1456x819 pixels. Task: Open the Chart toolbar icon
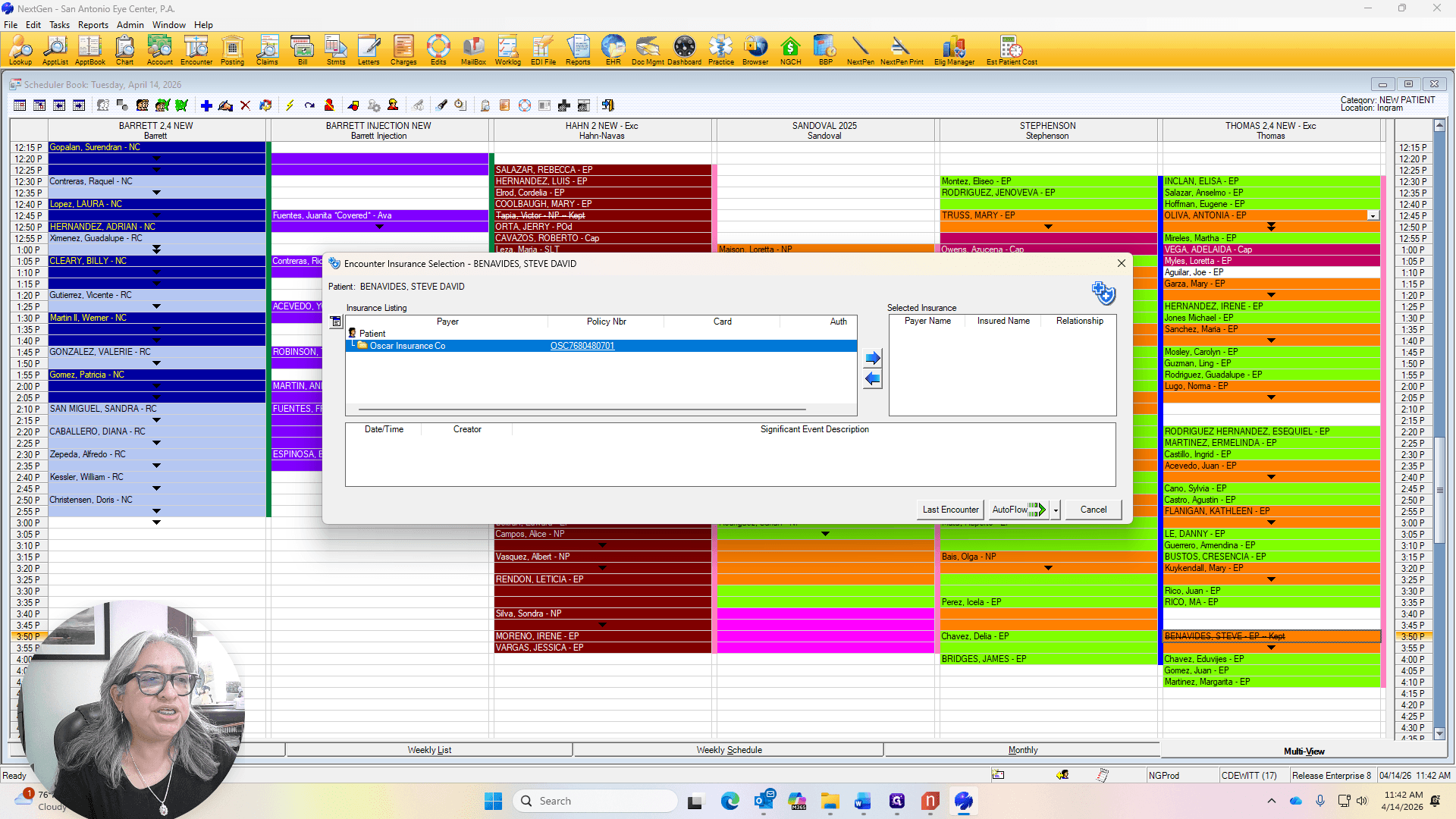124,50
